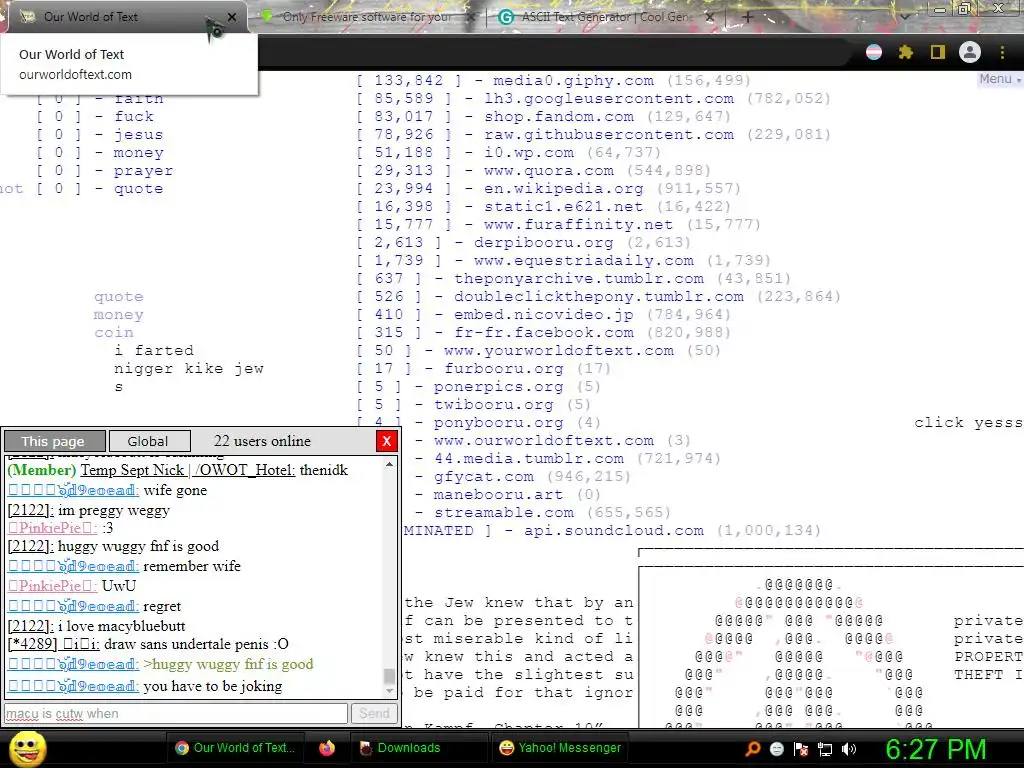
Task: Open the i0.wp.com link
Action: (529, 152)
